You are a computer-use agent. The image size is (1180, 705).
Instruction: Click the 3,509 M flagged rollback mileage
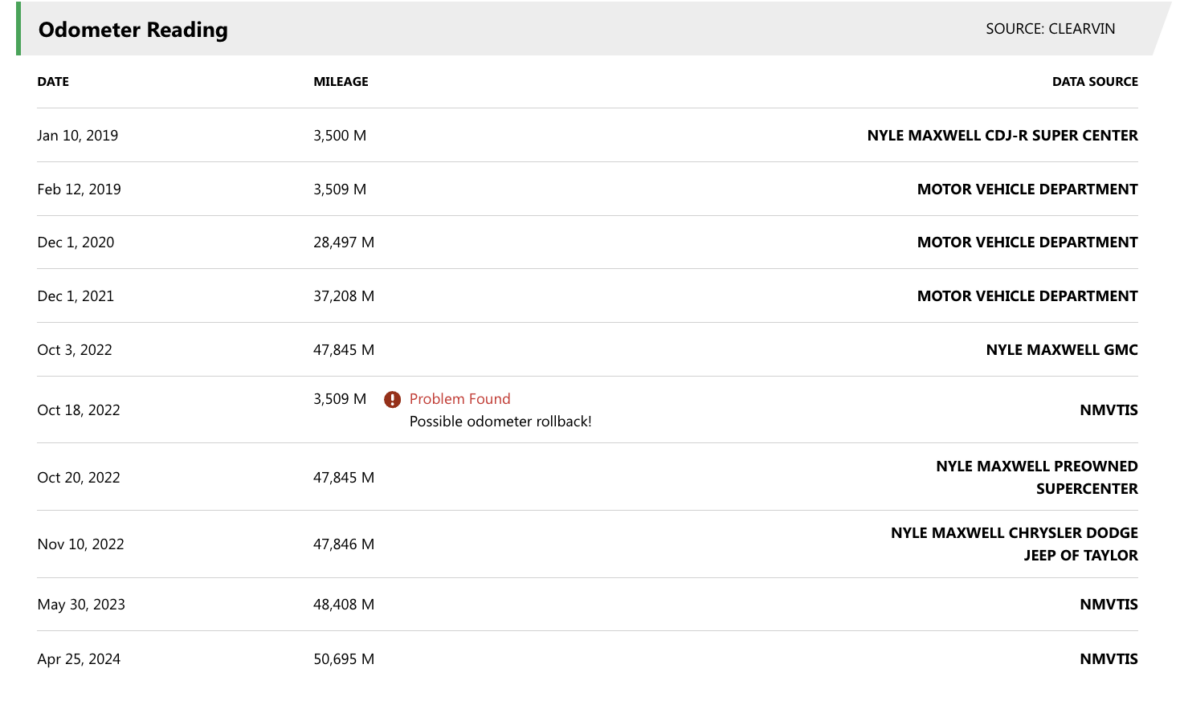tap(340, 399)
